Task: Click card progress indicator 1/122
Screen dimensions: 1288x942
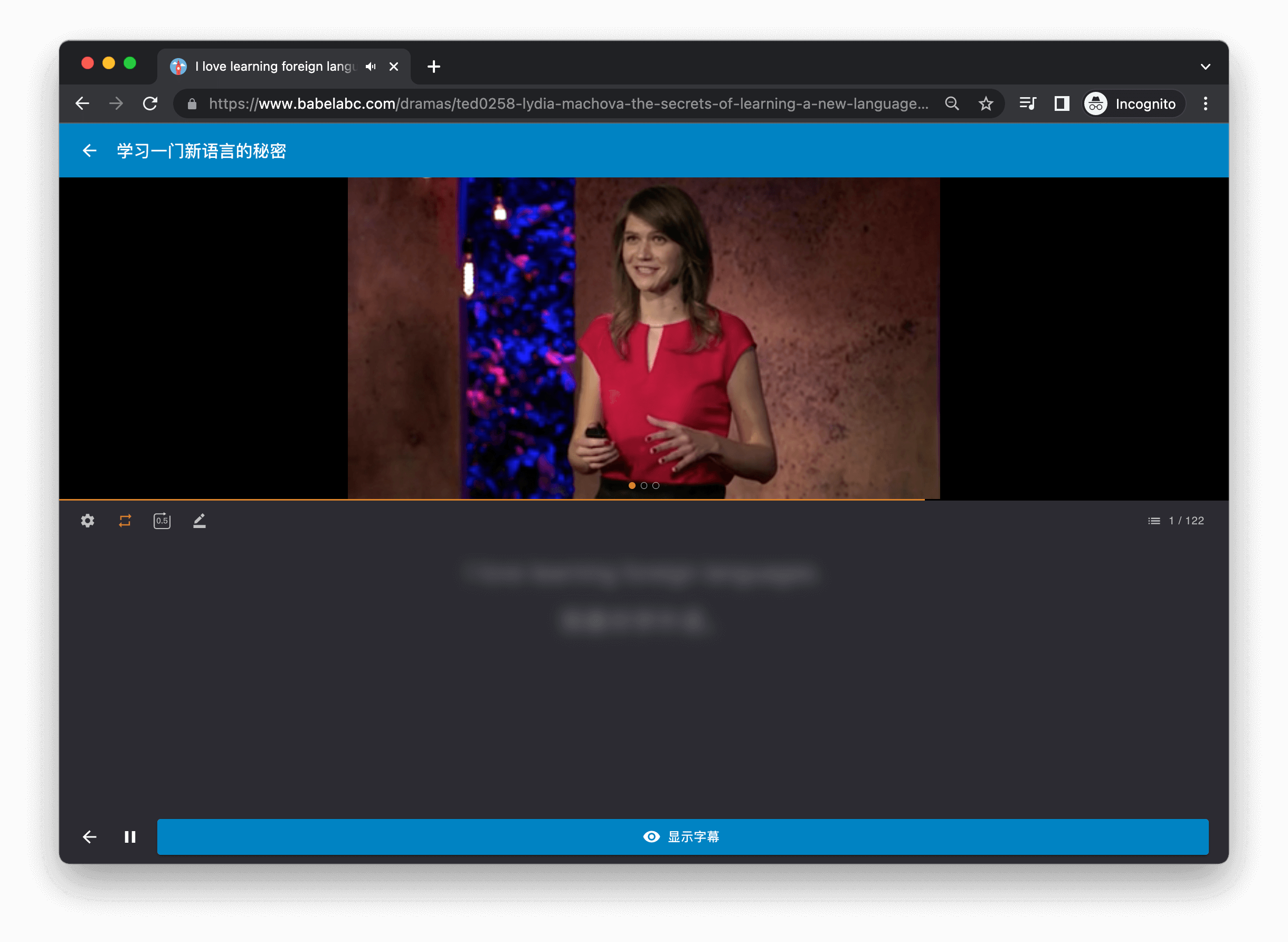Action: point(1178,520)
